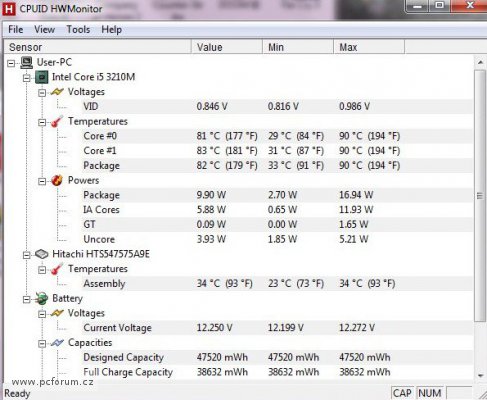Select the Full Charge Capacity row
Image resolution: width=487 pixels, height=400 pixels.
(x=278, y=372)
